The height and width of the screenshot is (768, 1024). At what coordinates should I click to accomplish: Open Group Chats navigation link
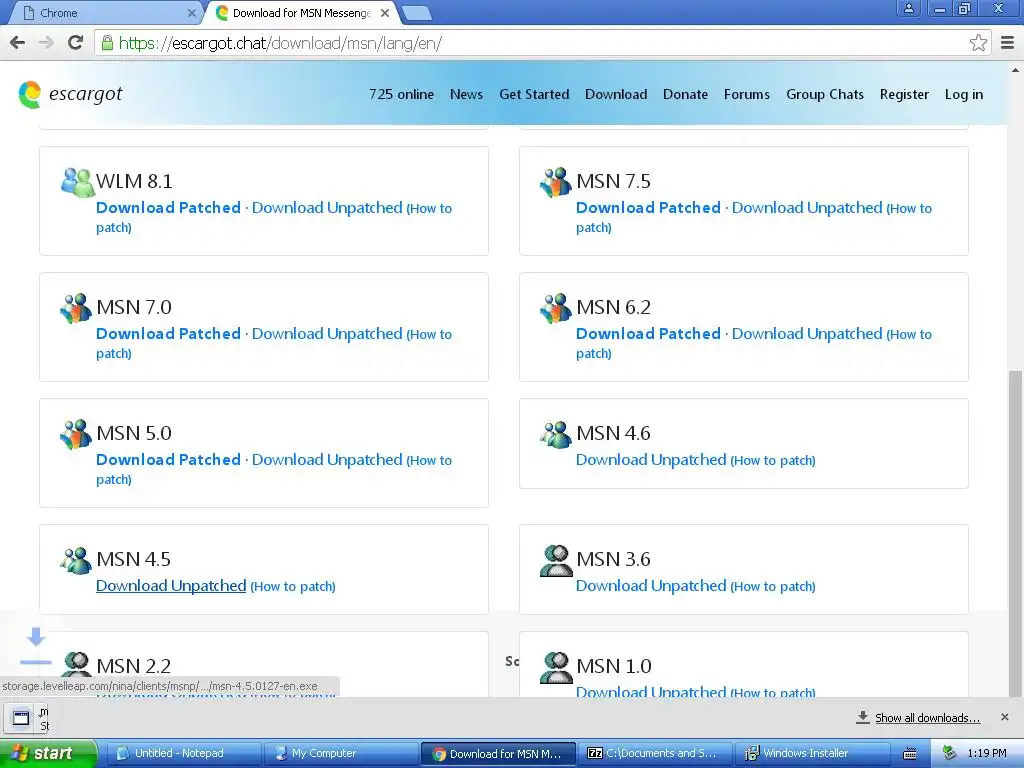(x=825, y=94)
